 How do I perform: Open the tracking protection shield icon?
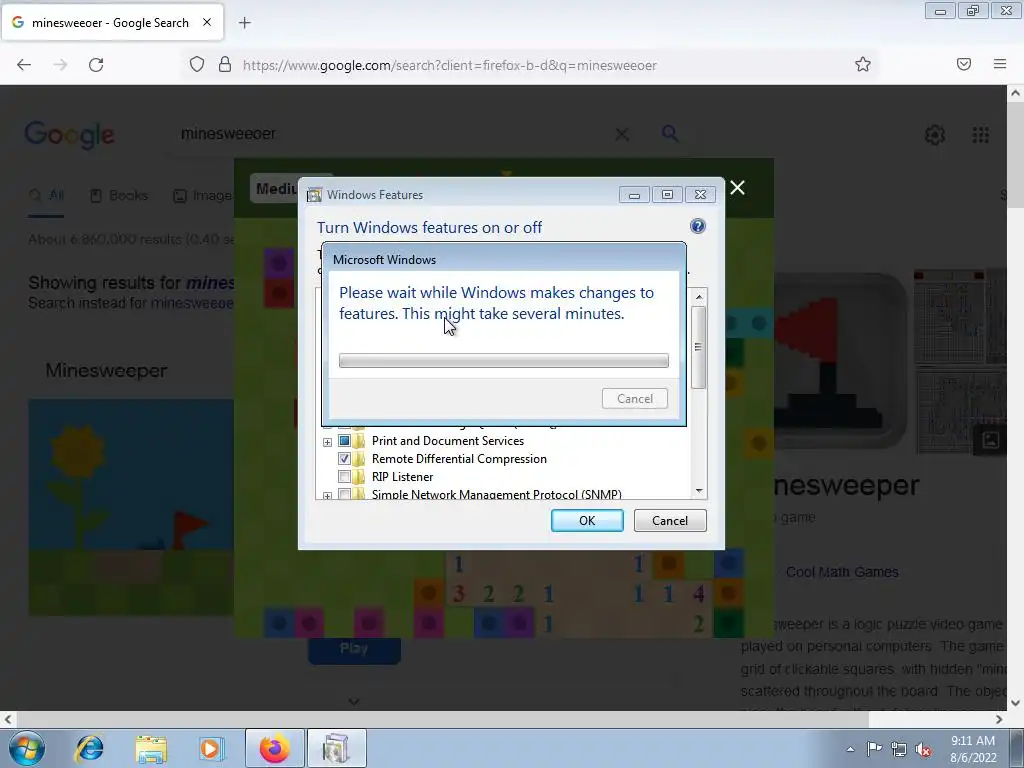pyautogui.click(x=197, y=65)
